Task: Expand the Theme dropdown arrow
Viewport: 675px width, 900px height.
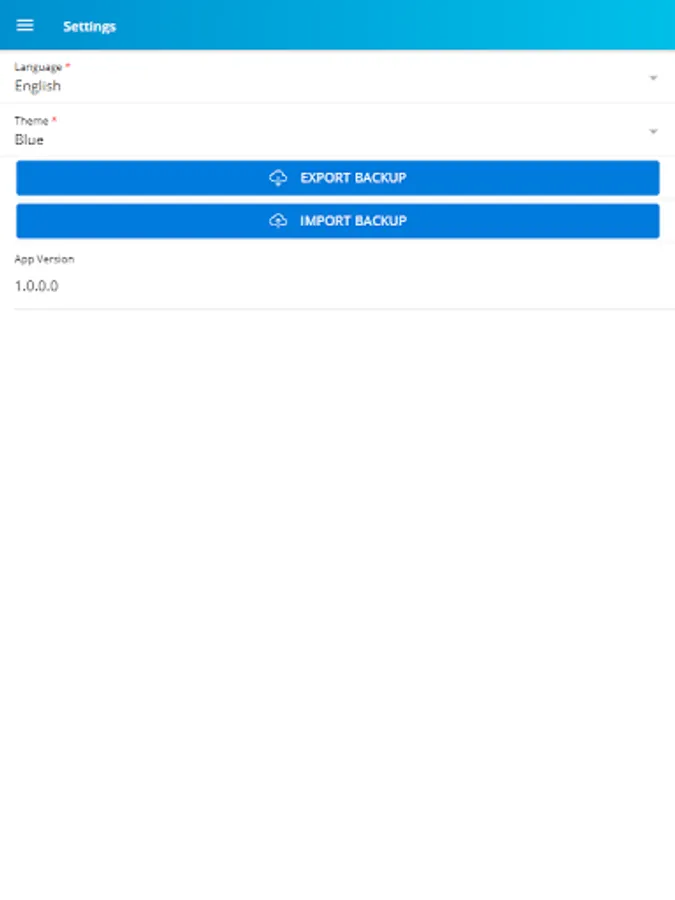Action: coord(653,131)
